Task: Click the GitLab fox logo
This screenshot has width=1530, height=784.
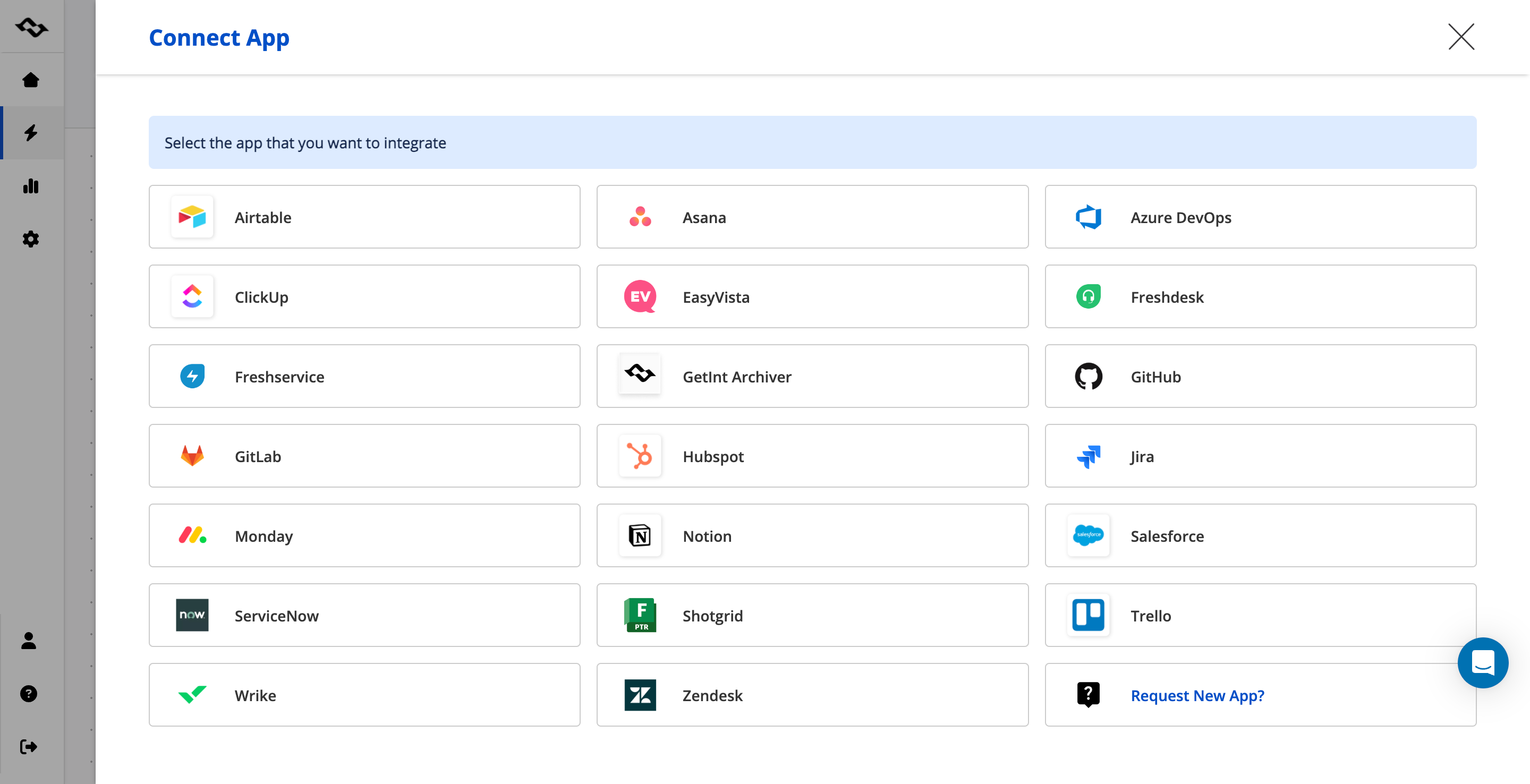Action: click(x=192, y=456)
